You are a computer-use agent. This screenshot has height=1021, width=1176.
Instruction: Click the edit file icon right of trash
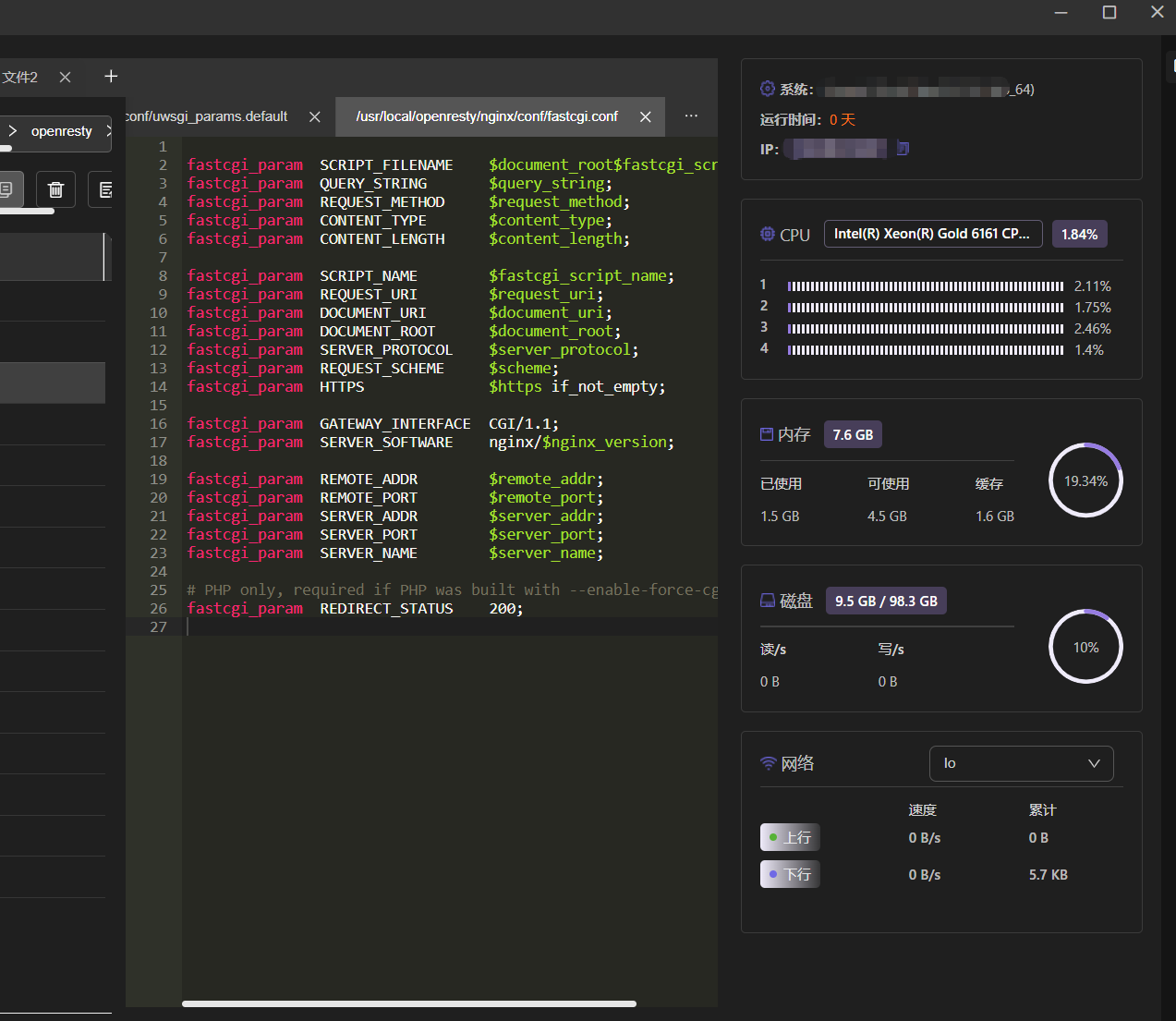(103, 189)
